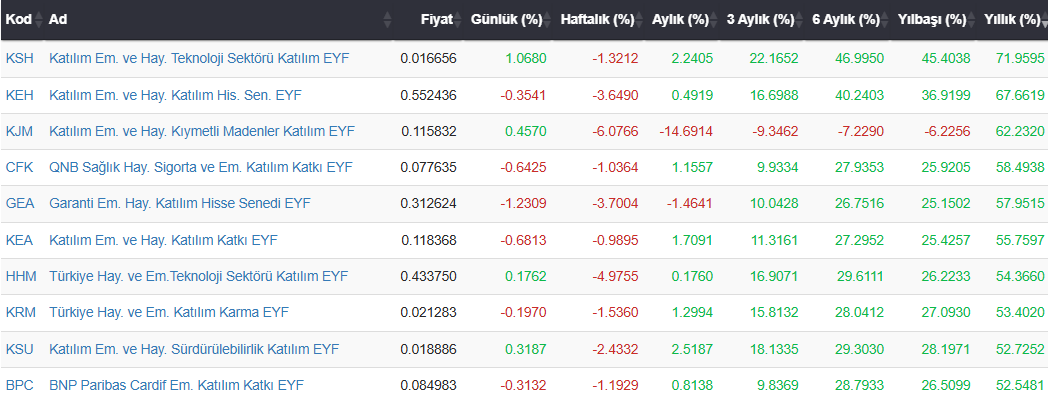Click KEA 3-month value 11.3161
This screenshot has width=1048, height=400.
tap(774, 239)
